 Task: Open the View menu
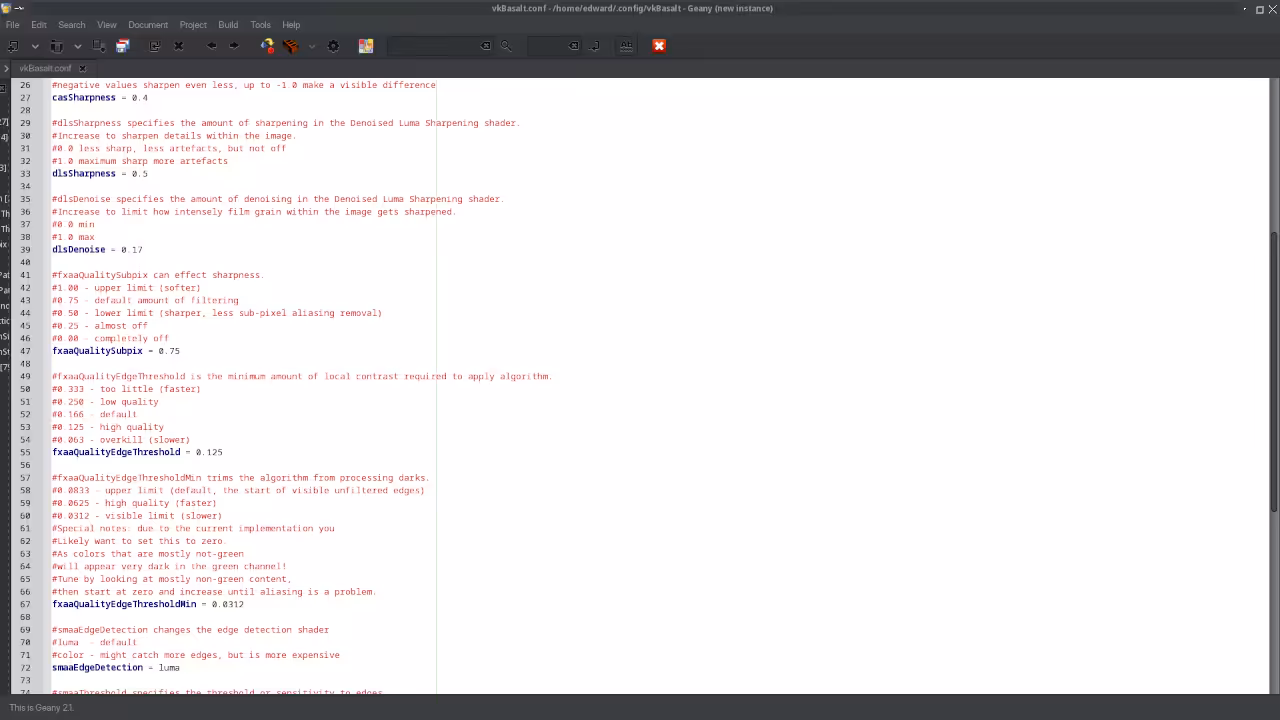click(x=106, y=25)
